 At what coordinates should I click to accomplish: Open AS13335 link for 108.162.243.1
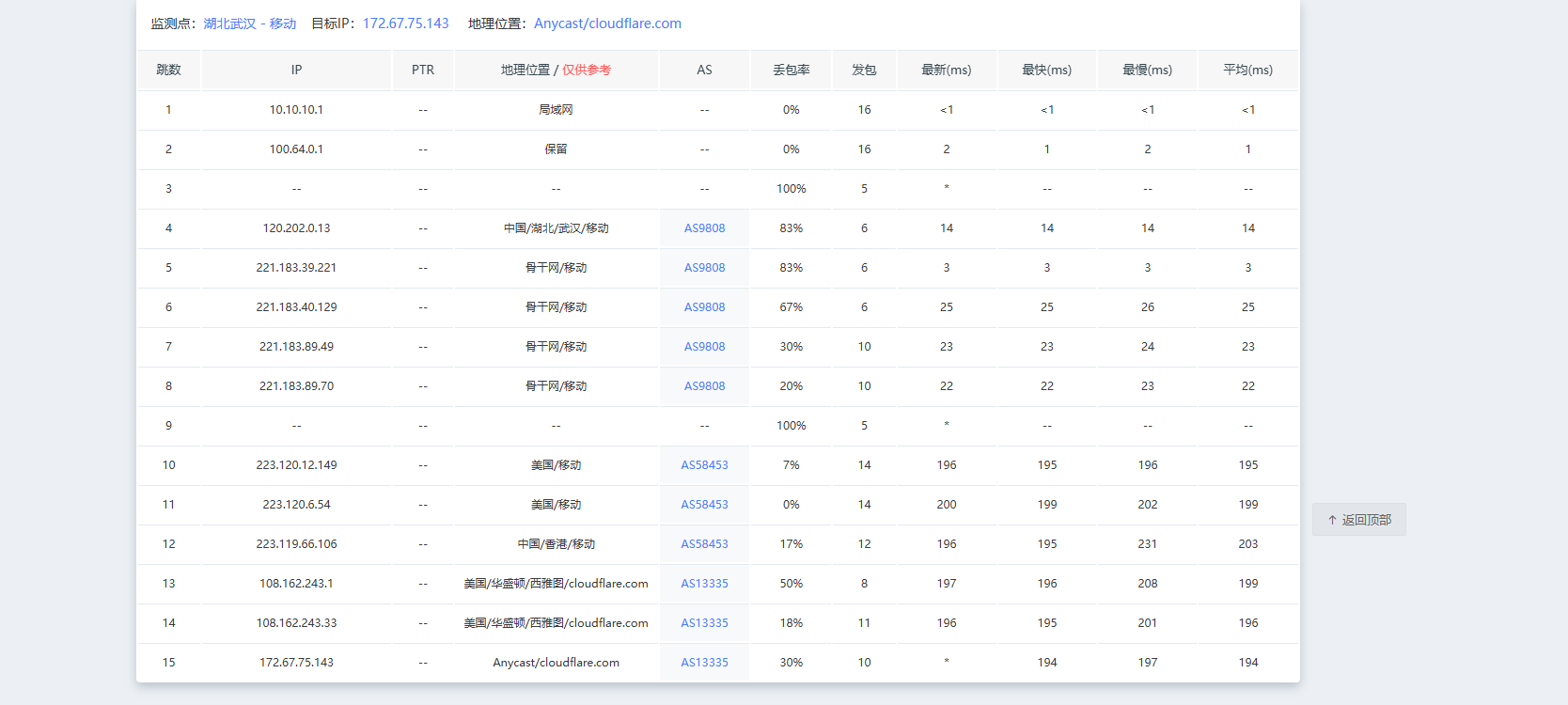coord(705,584)
